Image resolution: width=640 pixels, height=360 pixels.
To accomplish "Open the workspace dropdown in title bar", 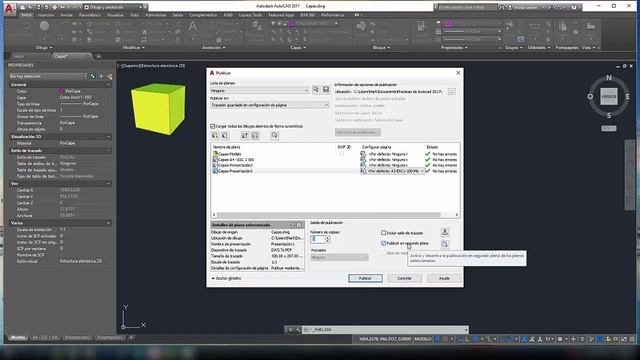I will tap(116, 7).
